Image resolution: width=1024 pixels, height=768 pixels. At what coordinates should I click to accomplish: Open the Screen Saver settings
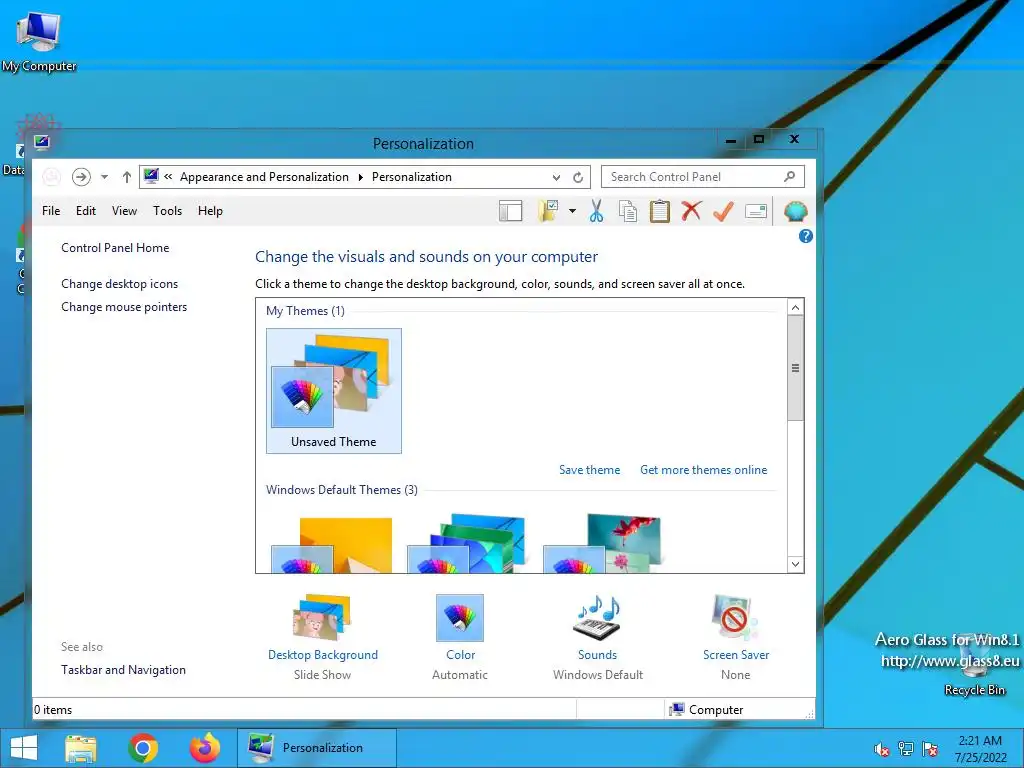point(735,637)
